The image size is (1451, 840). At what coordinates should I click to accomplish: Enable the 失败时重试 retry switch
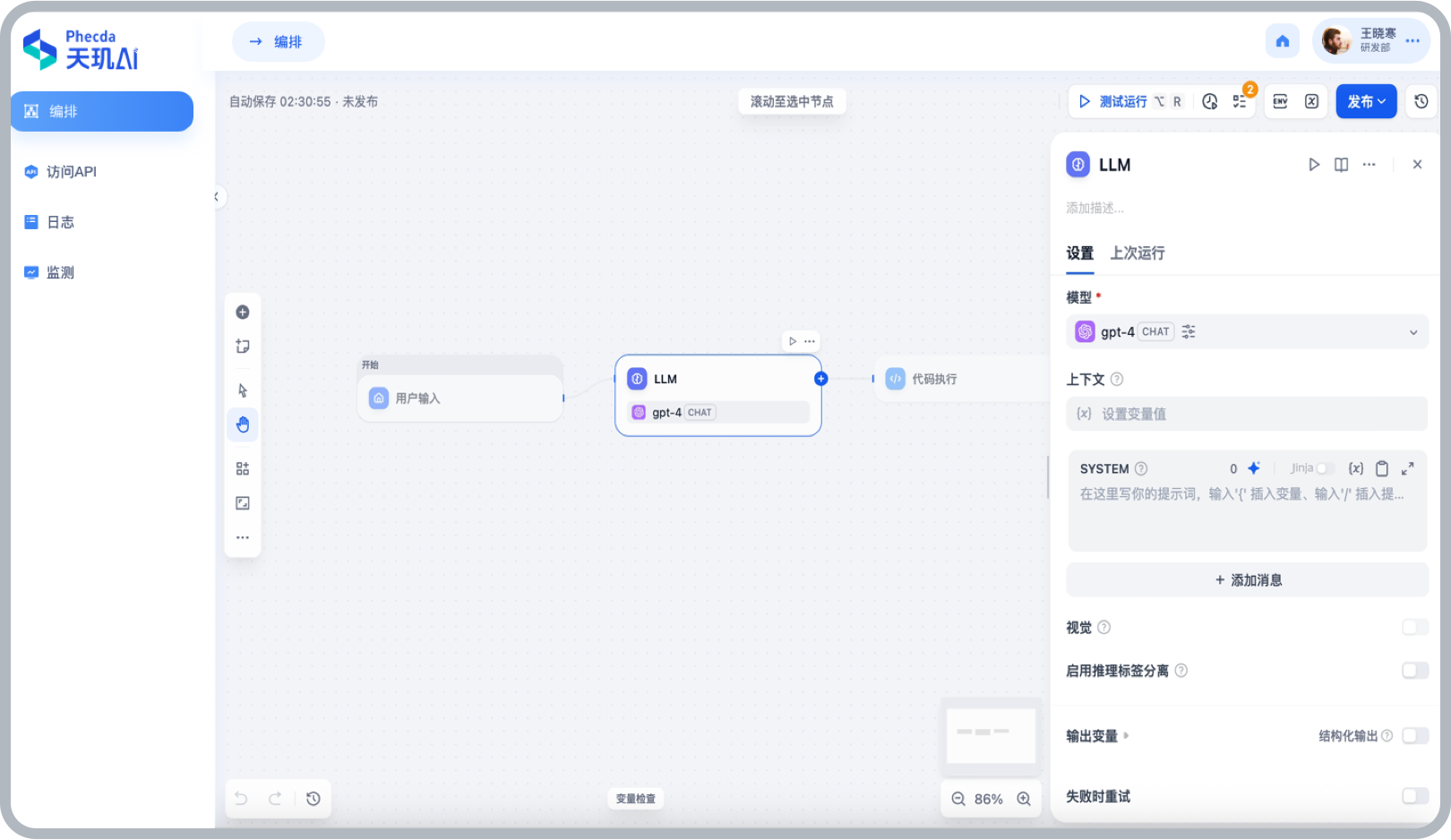[x=1414, y=796]
